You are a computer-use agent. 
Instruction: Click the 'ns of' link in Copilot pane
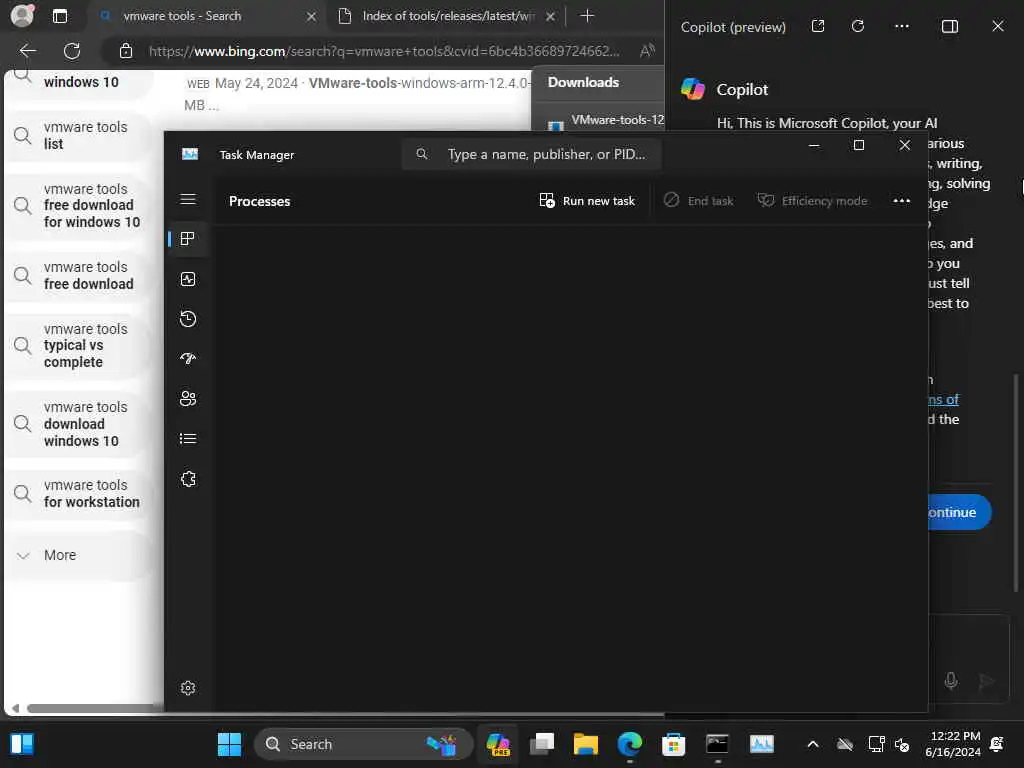coord(943,399)
